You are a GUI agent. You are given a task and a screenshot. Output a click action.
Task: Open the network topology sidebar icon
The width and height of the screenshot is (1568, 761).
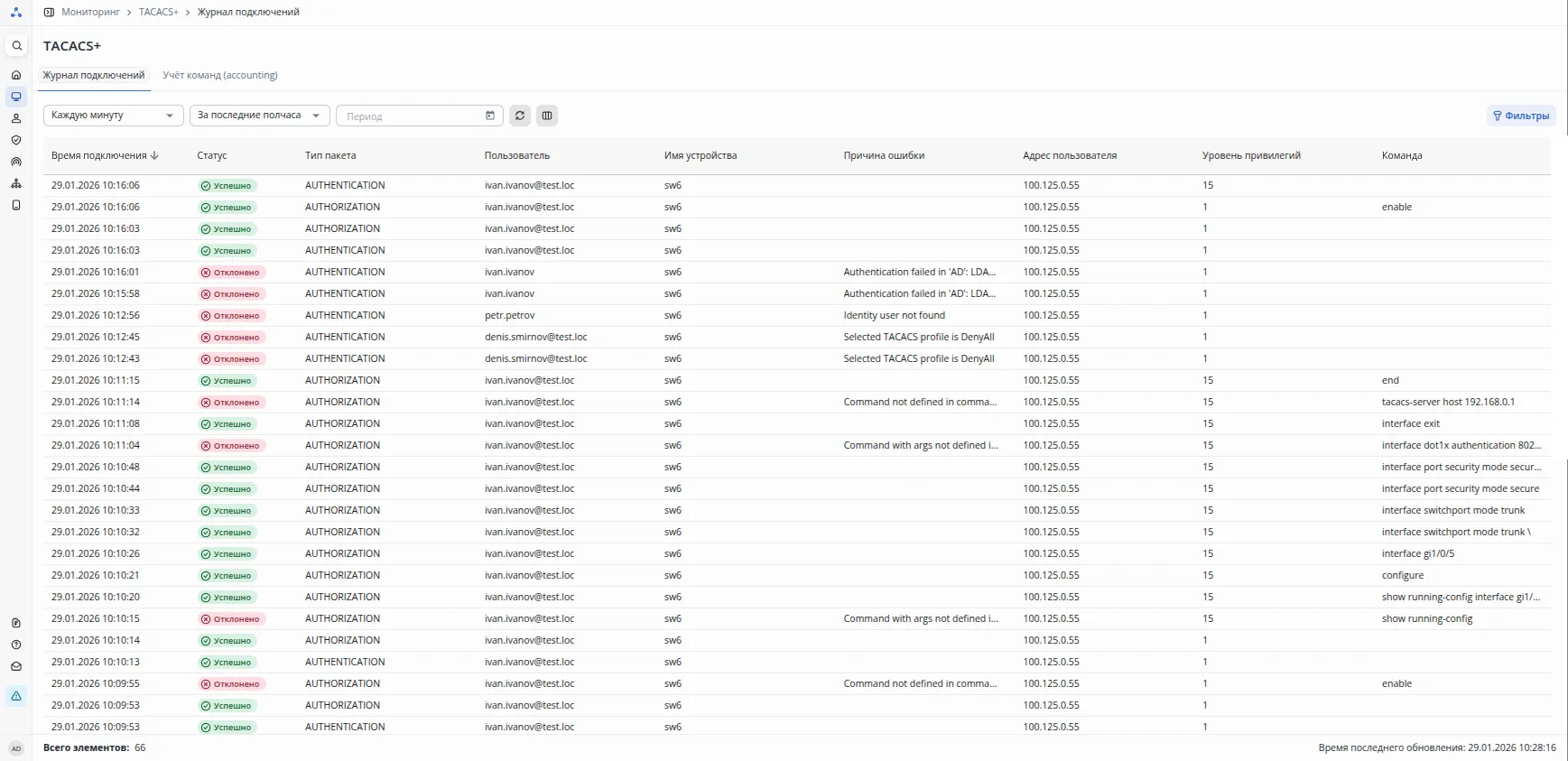(x=16, y=183)
